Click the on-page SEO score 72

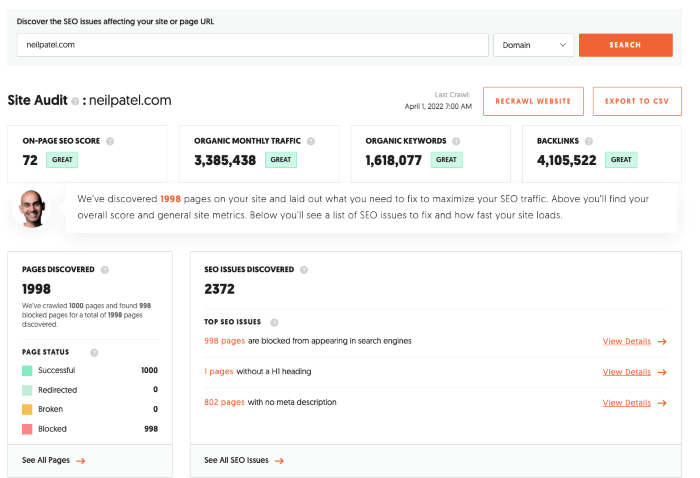(30, 160)
